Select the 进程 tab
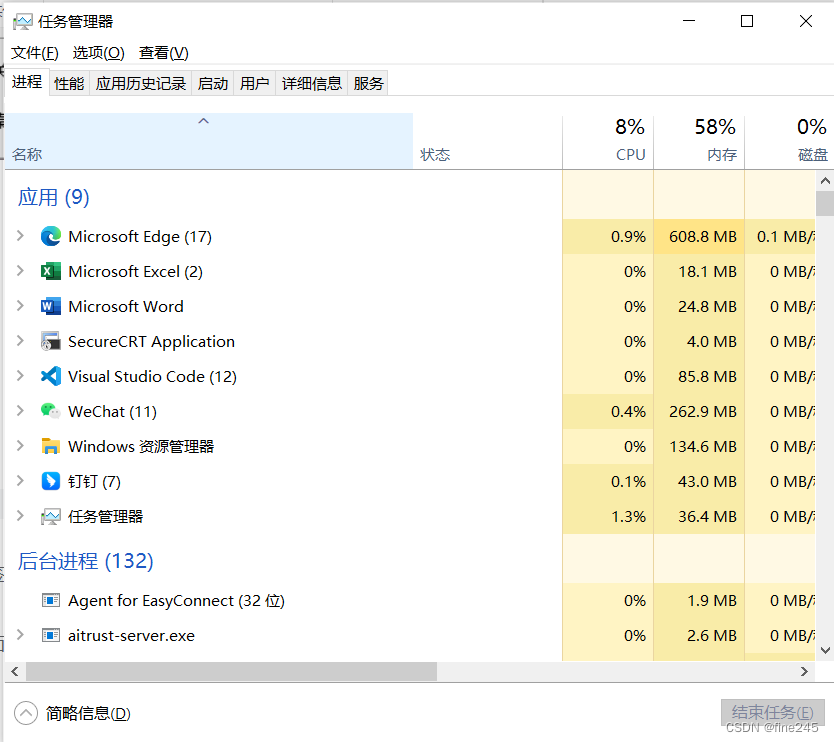The image size is (834, 742). tap(27, 82)
